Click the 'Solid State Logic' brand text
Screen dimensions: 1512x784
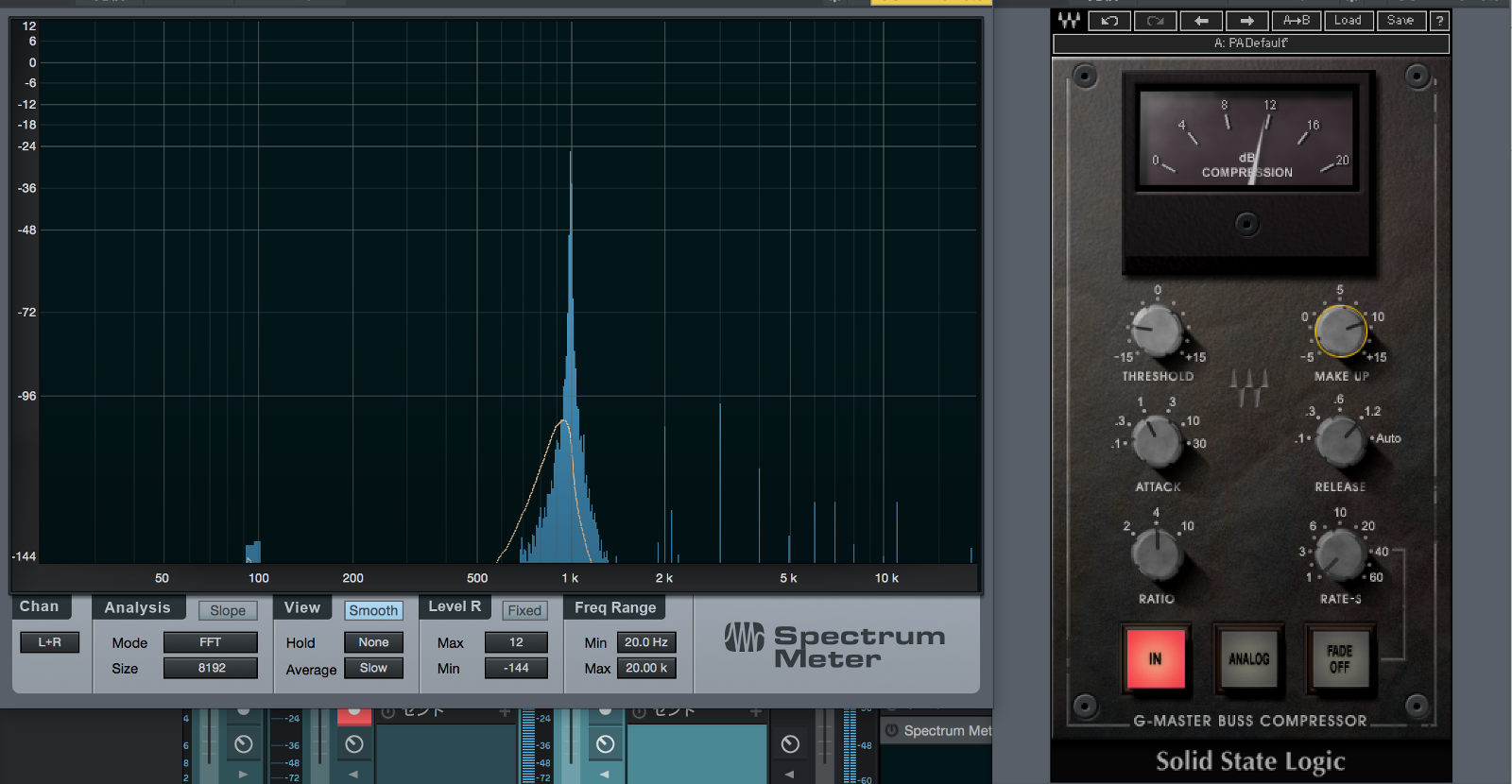pyautogui.click(x=1250, y=761)
